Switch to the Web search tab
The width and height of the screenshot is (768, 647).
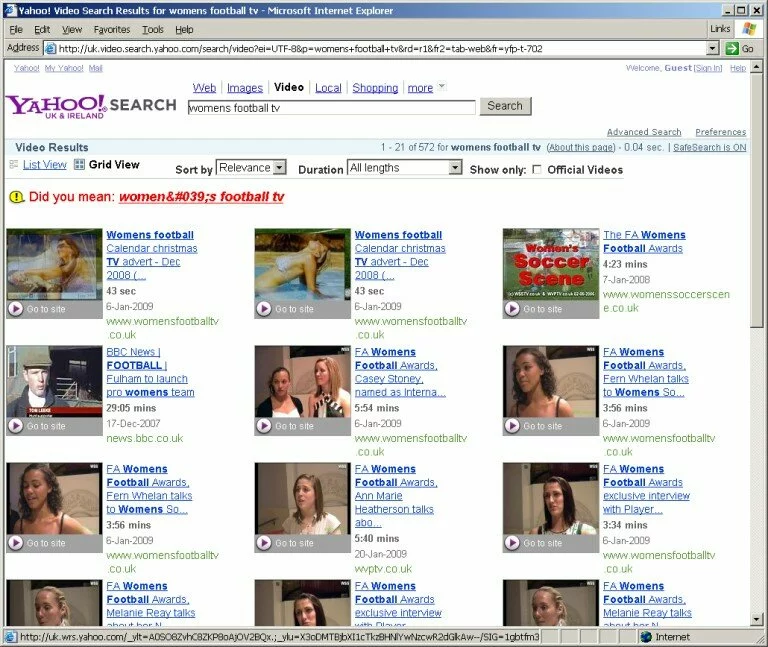coord(204,88)
